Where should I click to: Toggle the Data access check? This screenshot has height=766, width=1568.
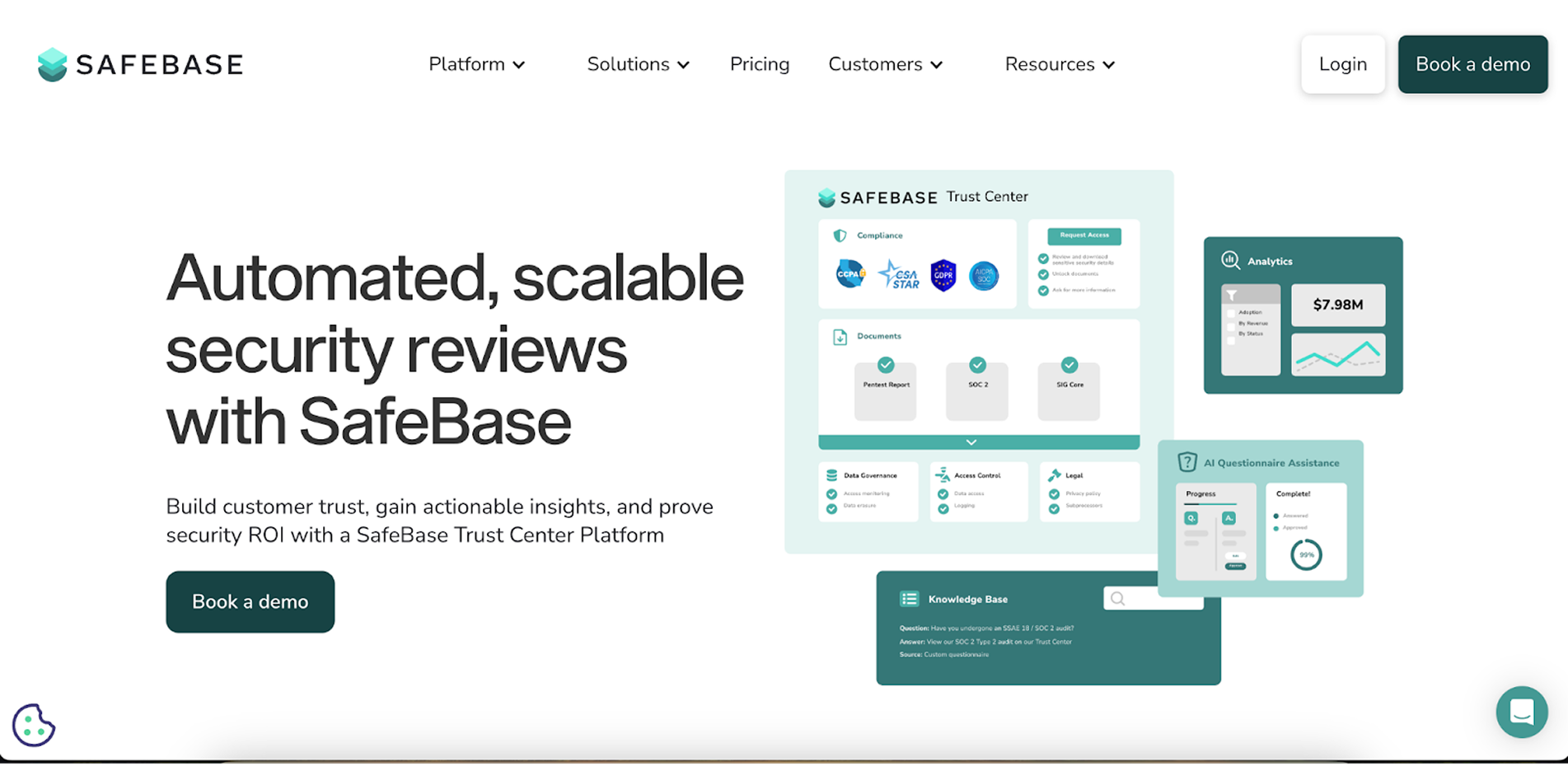(943, 494)
